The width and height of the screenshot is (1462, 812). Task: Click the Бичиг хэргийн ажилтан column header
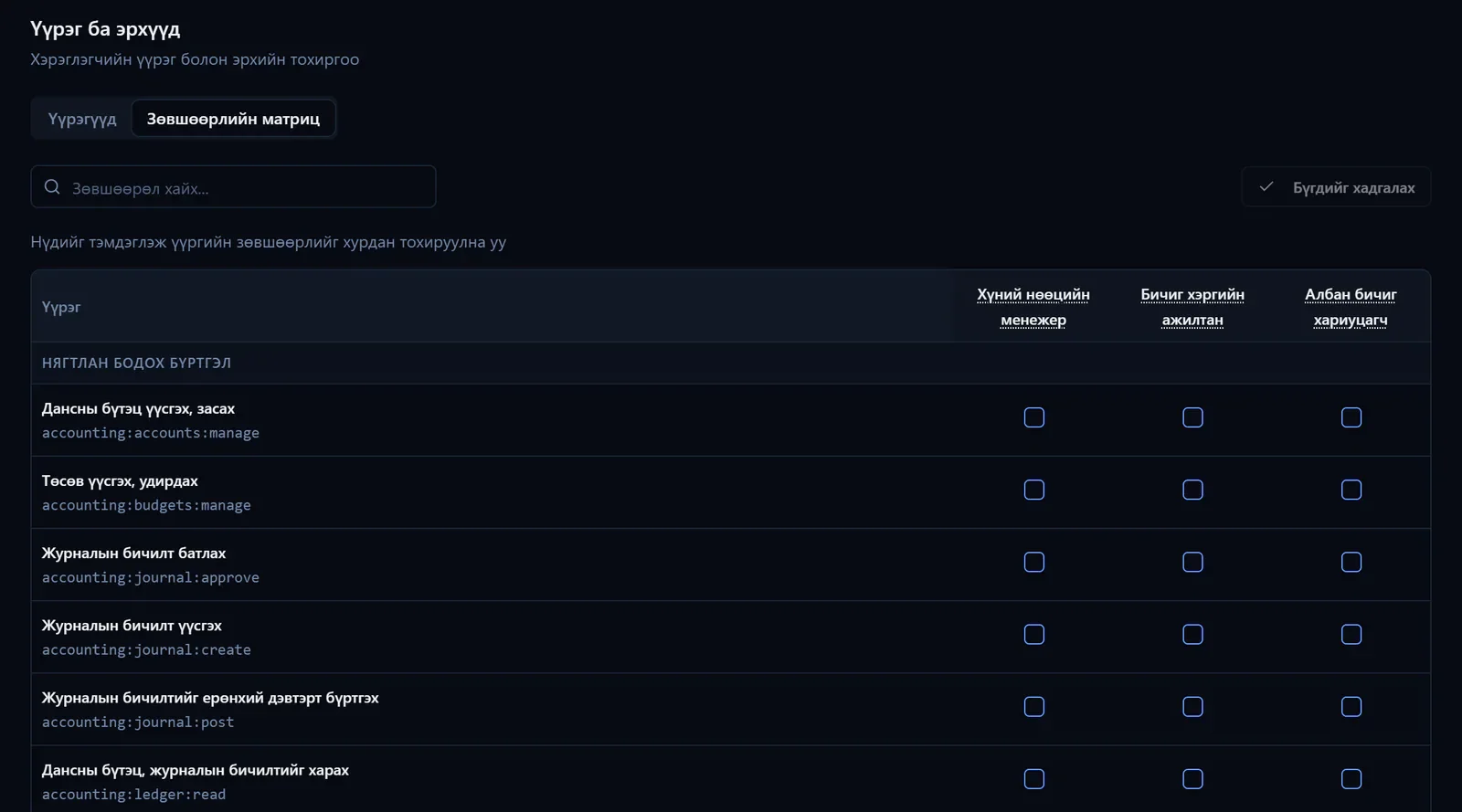pyautogui.click(x=1192, y=307)
